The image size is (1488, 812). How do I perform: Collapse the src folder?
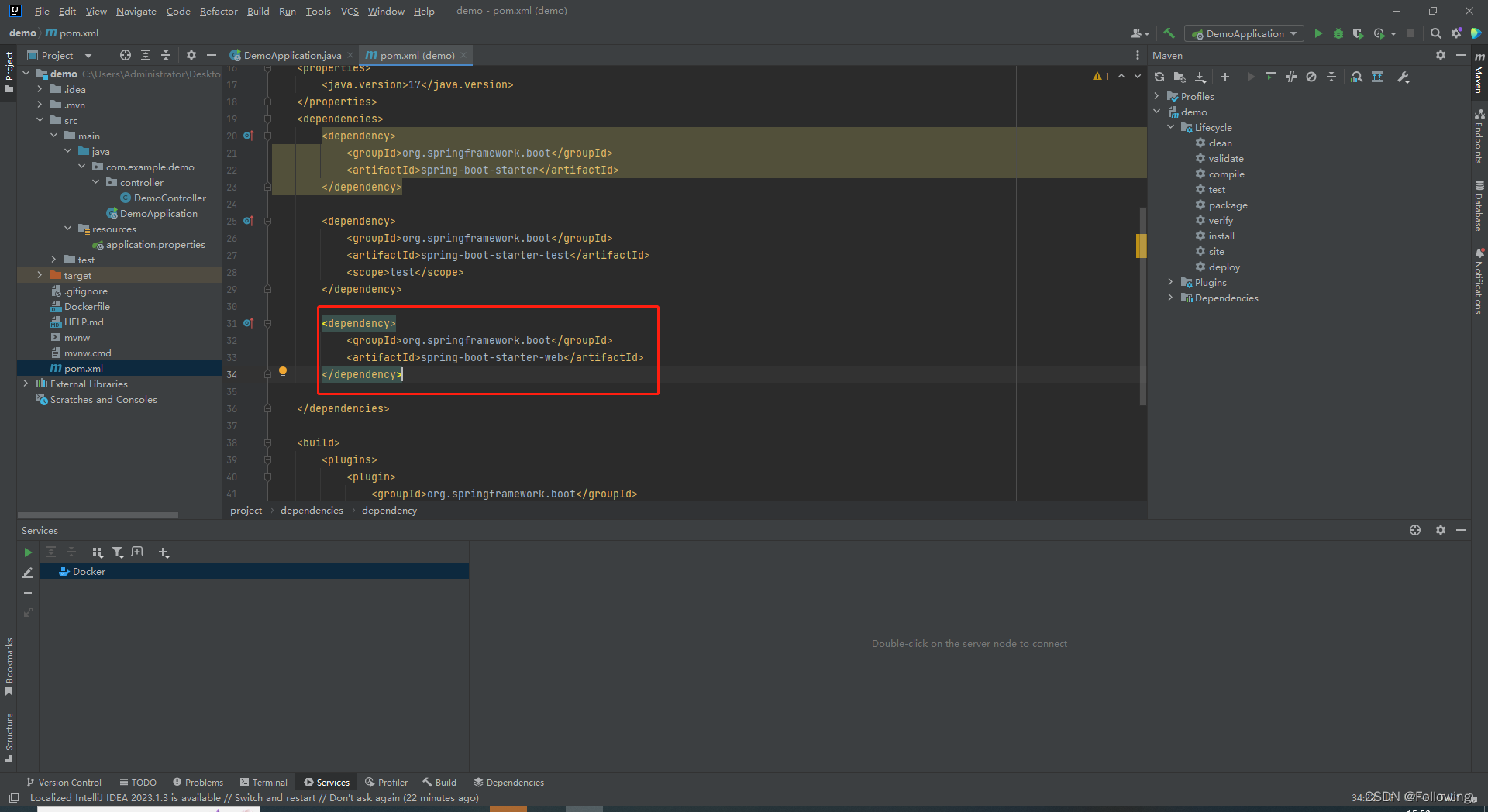point(40,120)
